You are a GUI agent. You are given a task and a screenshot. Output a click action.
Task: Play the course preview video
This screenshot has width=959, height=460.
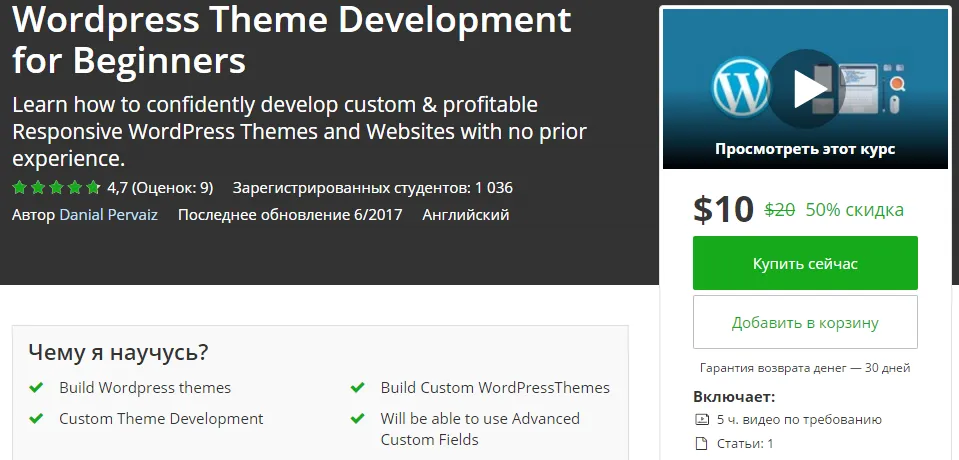[x=806, y=89]
